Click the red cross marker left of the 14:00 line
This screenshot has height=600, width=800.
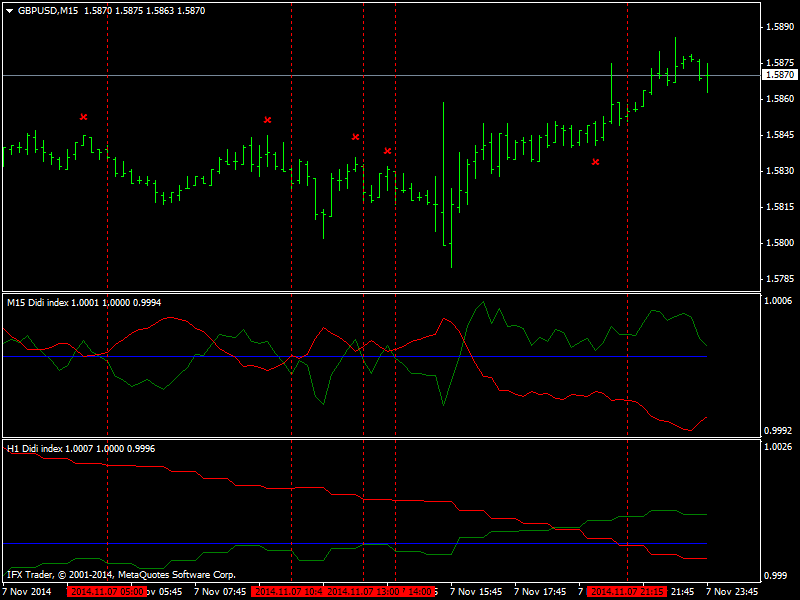click(388, 151)
